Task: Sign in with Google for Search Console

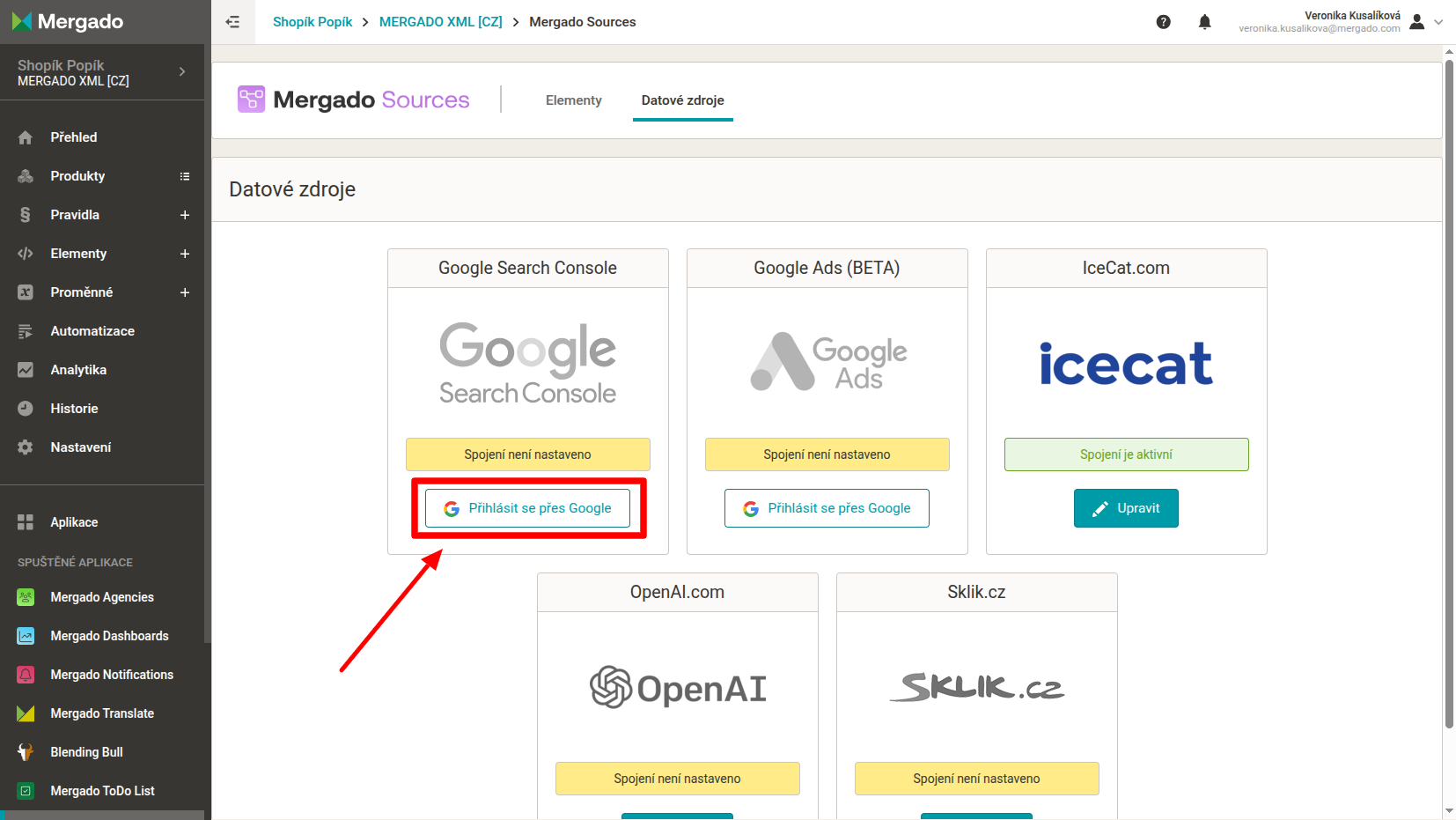Action: pos(527,508)
